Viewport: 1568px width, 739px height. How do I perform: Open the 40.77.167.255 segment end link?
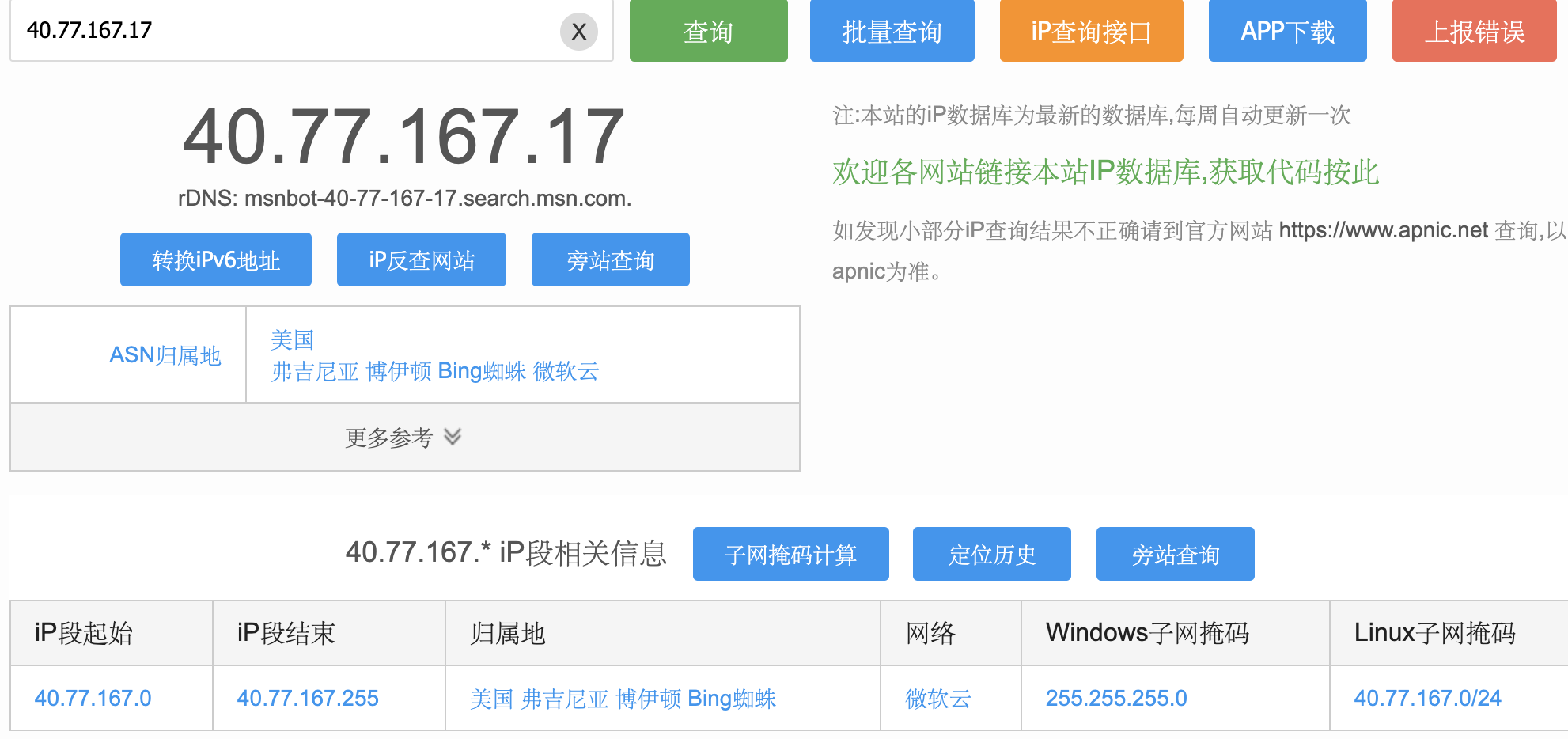pyautogui.click(x=308, y=698)
